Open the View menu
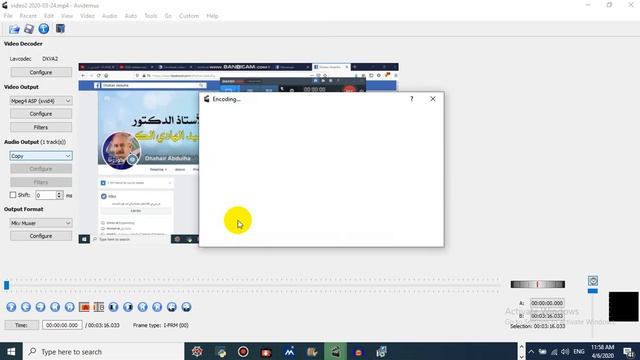The height and width of the screenshot is (360, 640). tap(67, 16)
